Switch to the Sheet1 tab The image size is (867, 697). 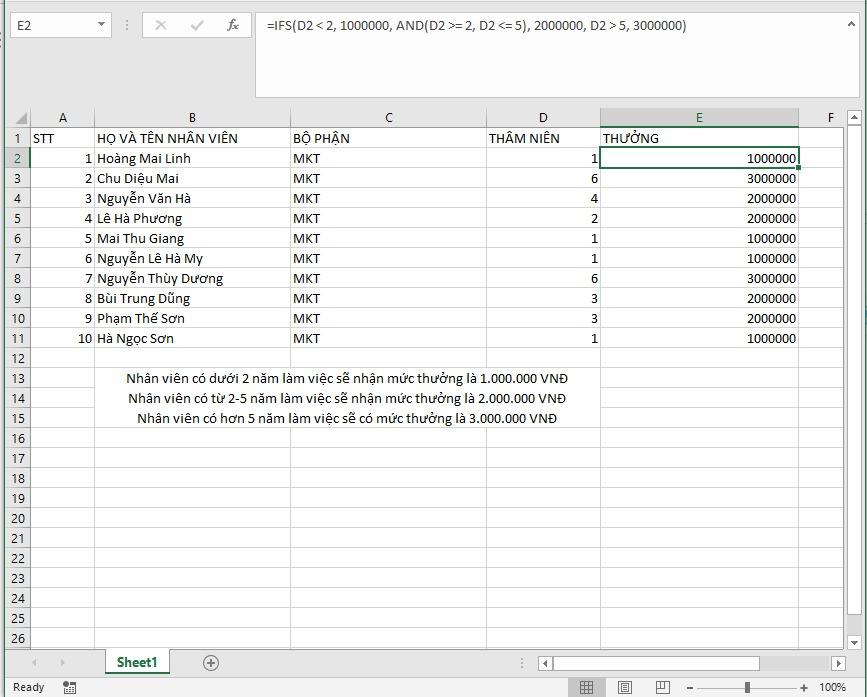pos(137,662)
